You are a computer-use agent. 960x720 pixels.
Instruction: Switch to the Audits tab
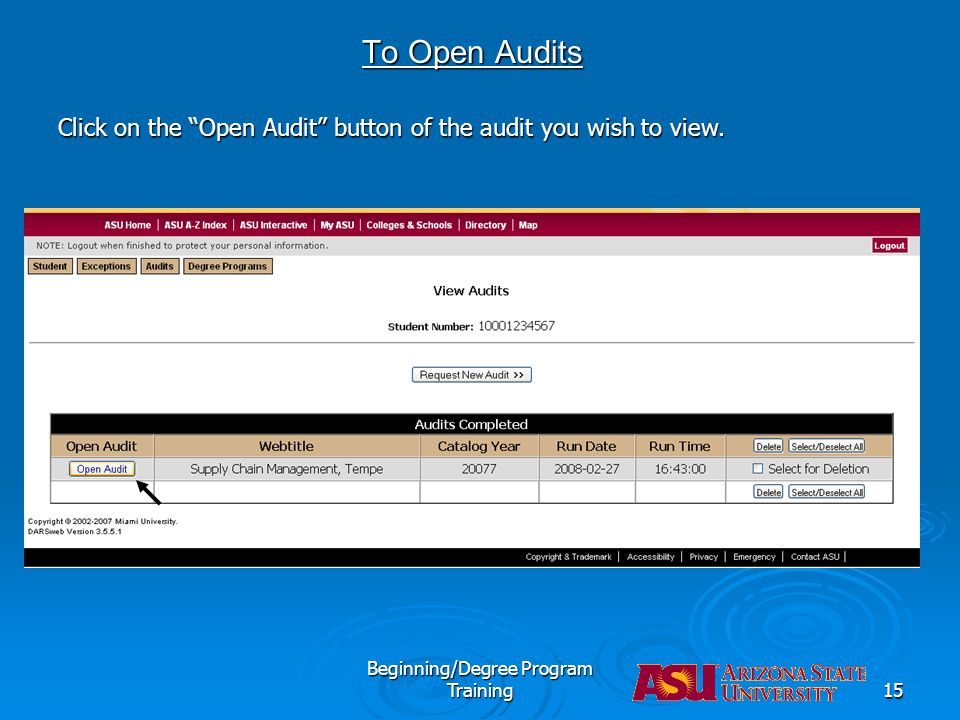tap(160, 266)
